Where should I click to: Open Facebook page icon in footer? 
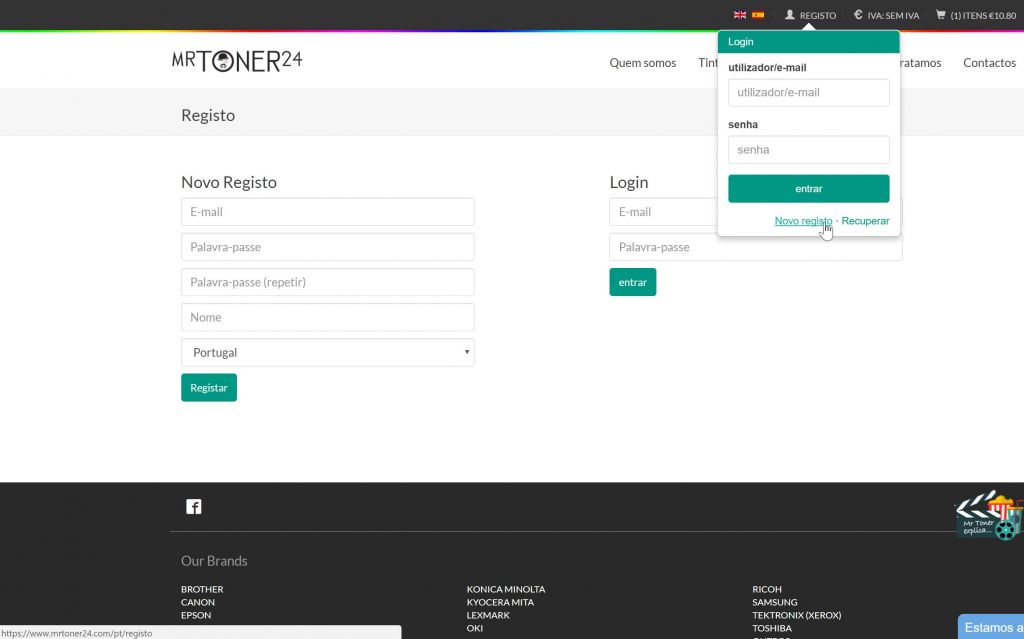pos(194,507)
